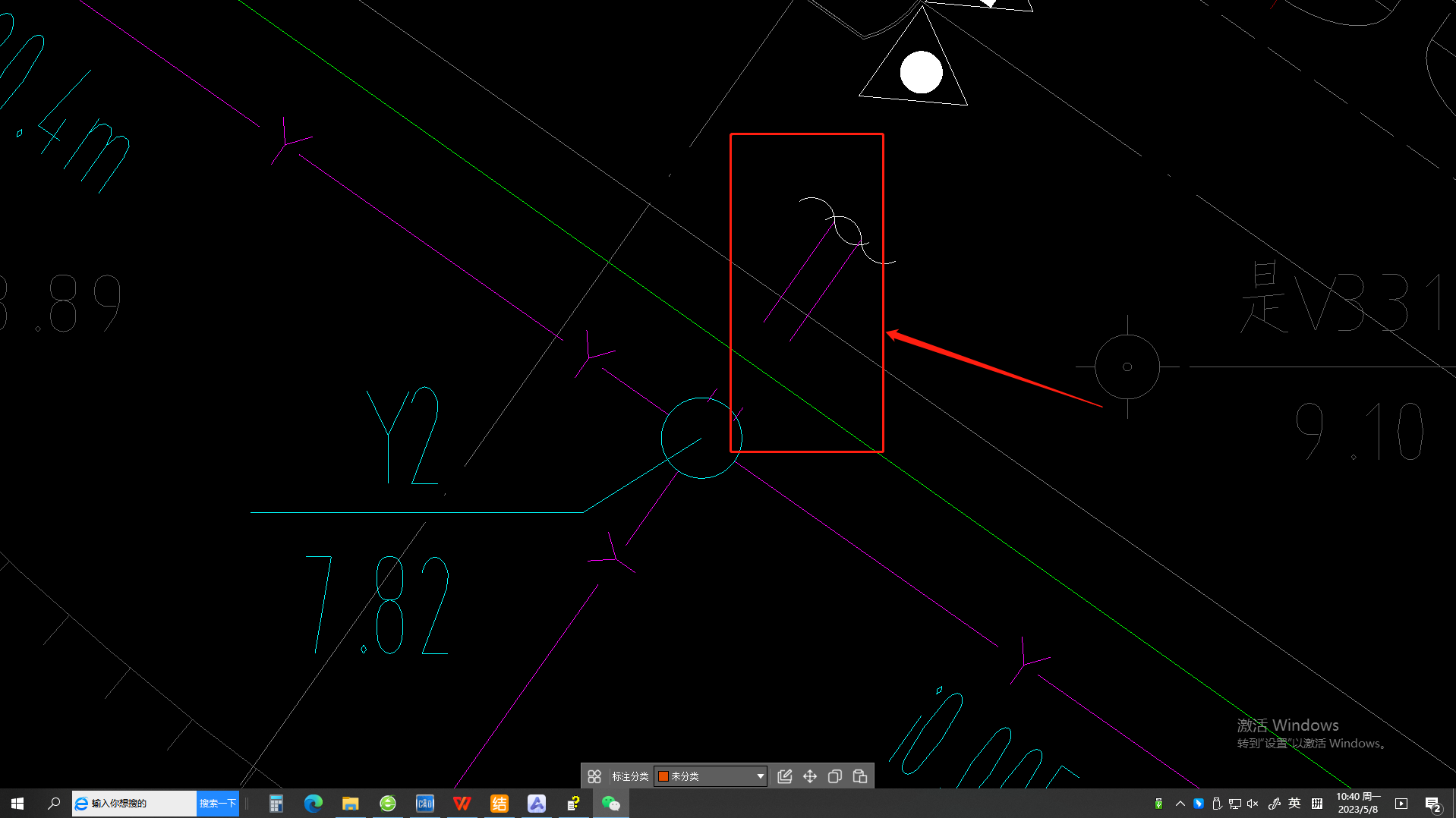Select the move crosshair tool icon
This screenshot has height=818, width=1456.
pyautogui.click(x=810, y=776)
